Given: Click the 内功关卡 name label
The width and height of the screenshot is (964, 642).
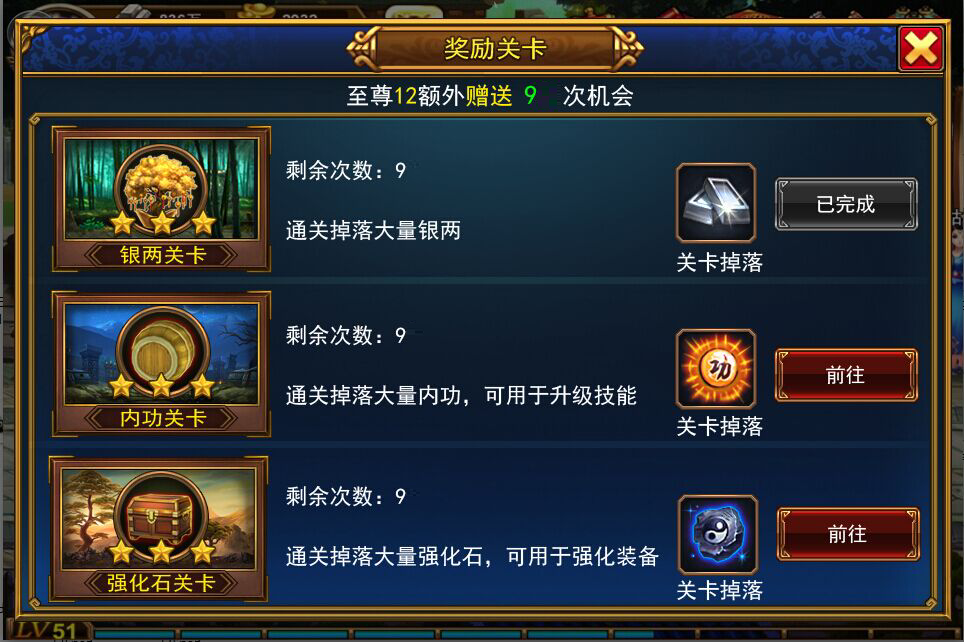Looking at the screenshot, I should 162,418.
